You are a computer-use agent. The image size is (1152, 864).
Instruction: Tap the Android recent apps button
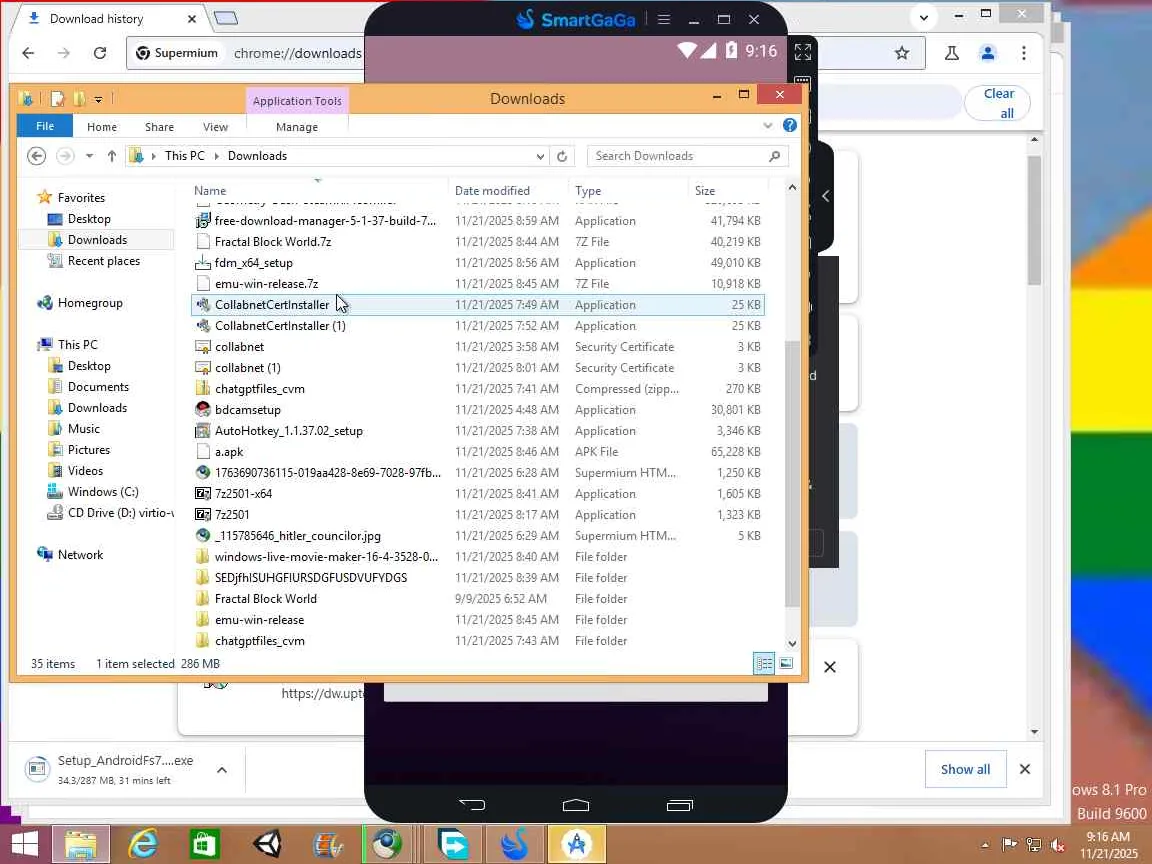tap(680, 805)
